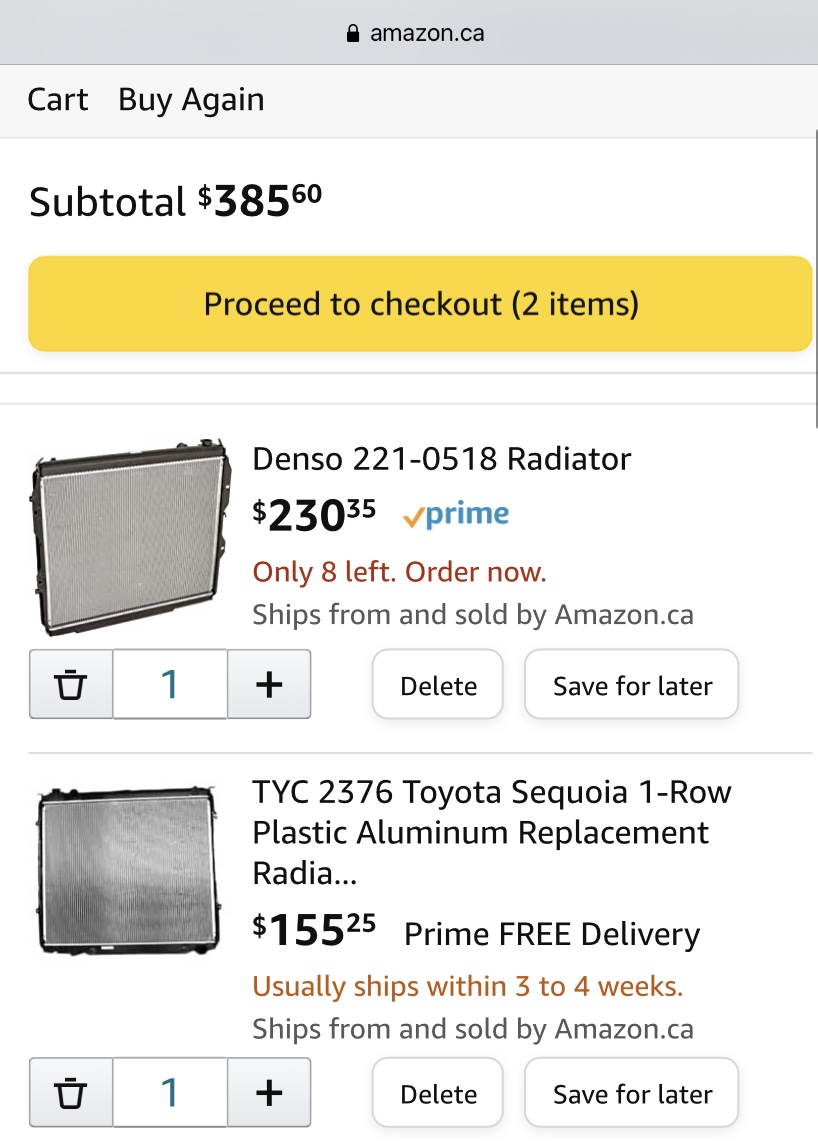Switch to the Buy Again tab
The height and width of the screenshot is (1143, 818).
(x=191, y=100)
